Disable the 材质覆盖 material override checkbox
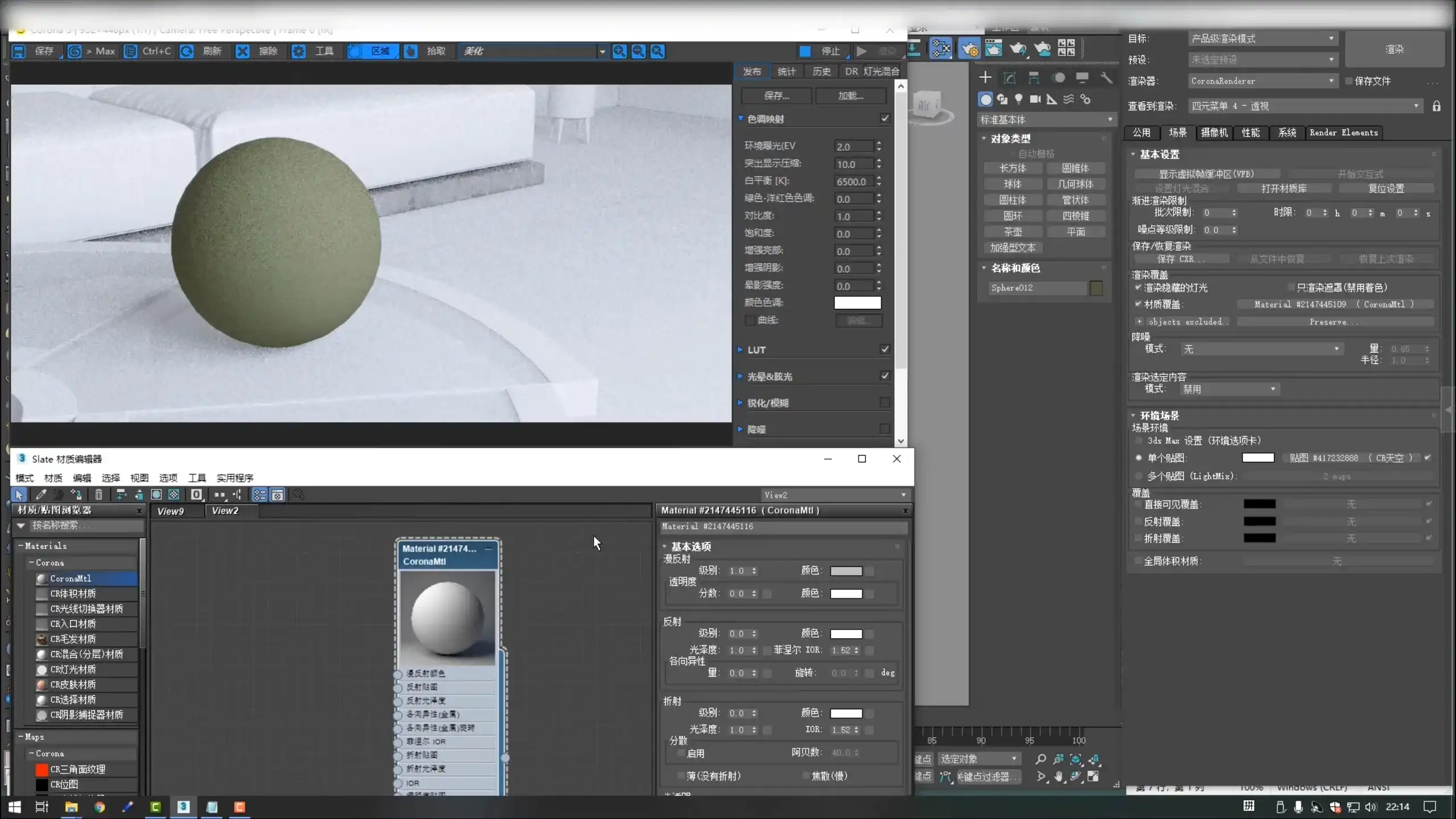Image resolution: width=1456 pixels, height=819 pixels. click(x=1138, y=304)
